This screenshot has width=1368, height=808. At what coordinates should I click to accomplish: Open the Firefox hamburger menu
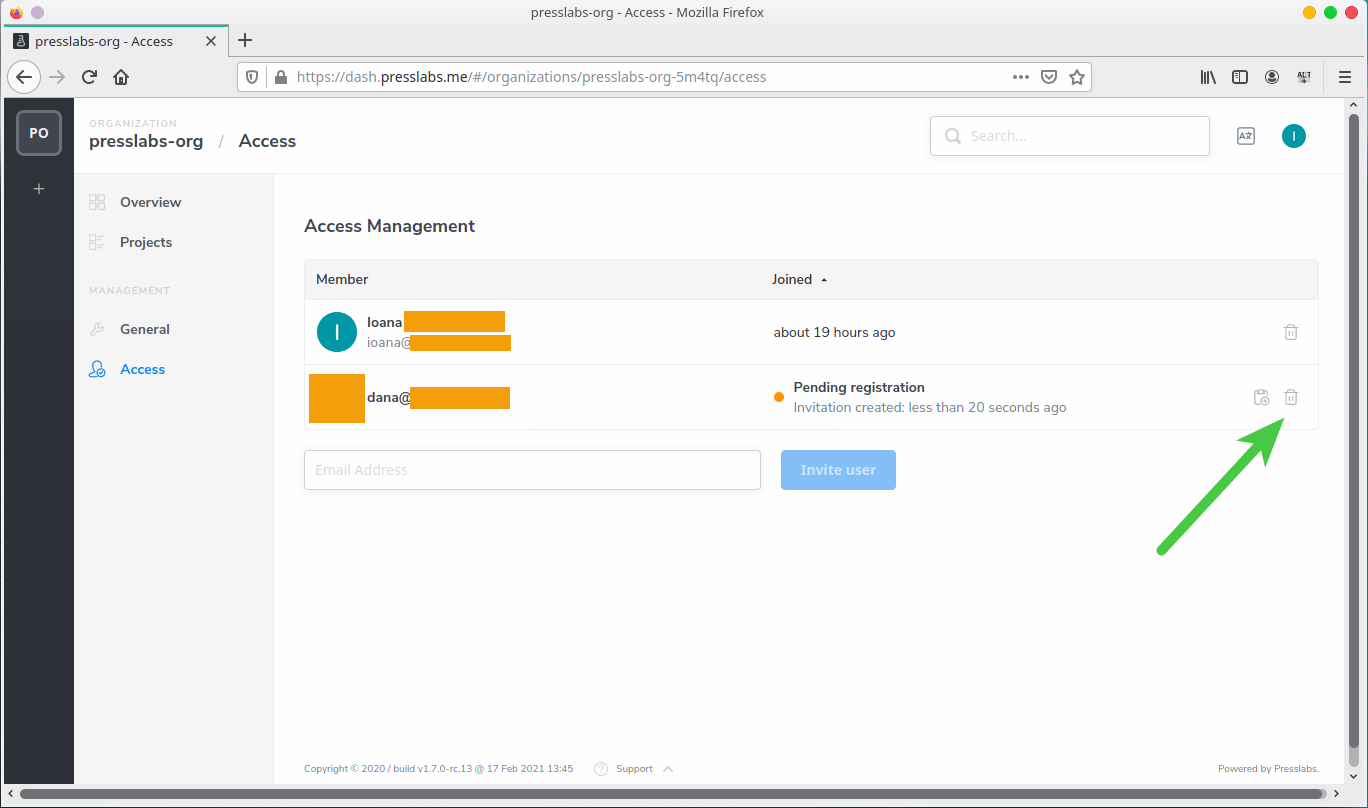(x=1345, y=77)
